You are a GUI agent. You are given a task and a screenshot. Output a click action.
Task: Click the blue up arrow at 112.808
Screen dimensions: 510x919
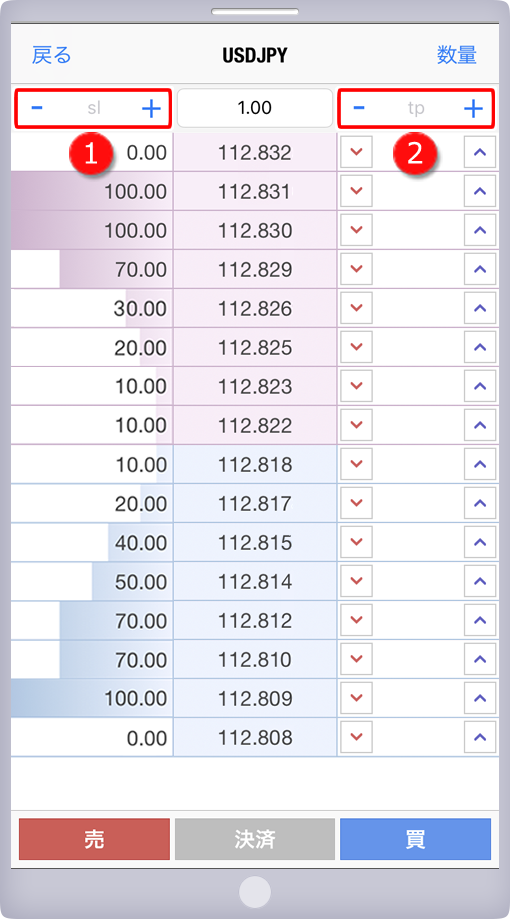480,737
